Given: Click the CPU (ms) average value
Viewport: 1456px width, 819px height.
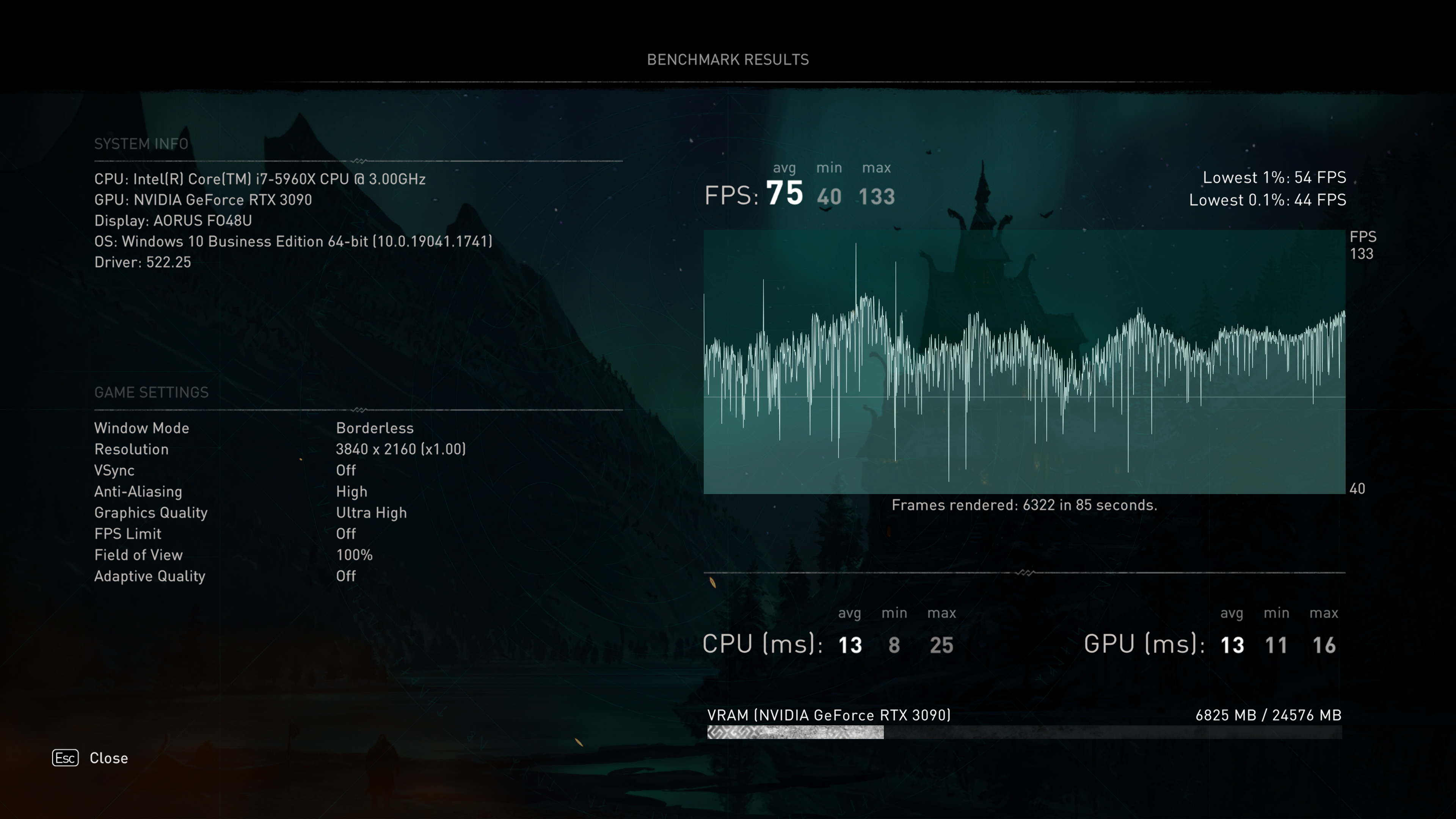Looking at the screenshot, I should 849,645.
